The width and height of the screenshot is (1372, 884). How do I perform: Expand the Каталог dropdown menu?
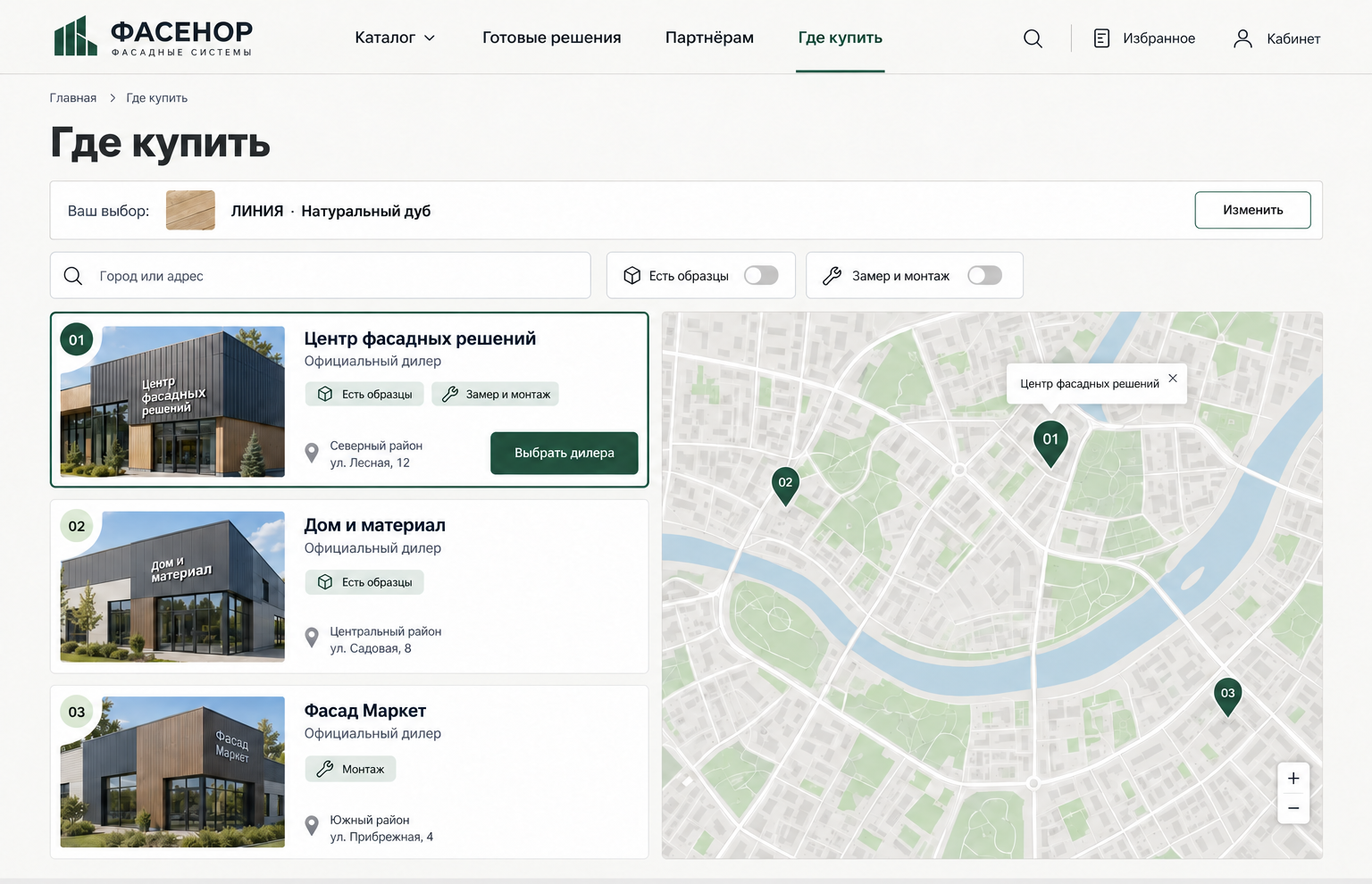pos(395,38)
